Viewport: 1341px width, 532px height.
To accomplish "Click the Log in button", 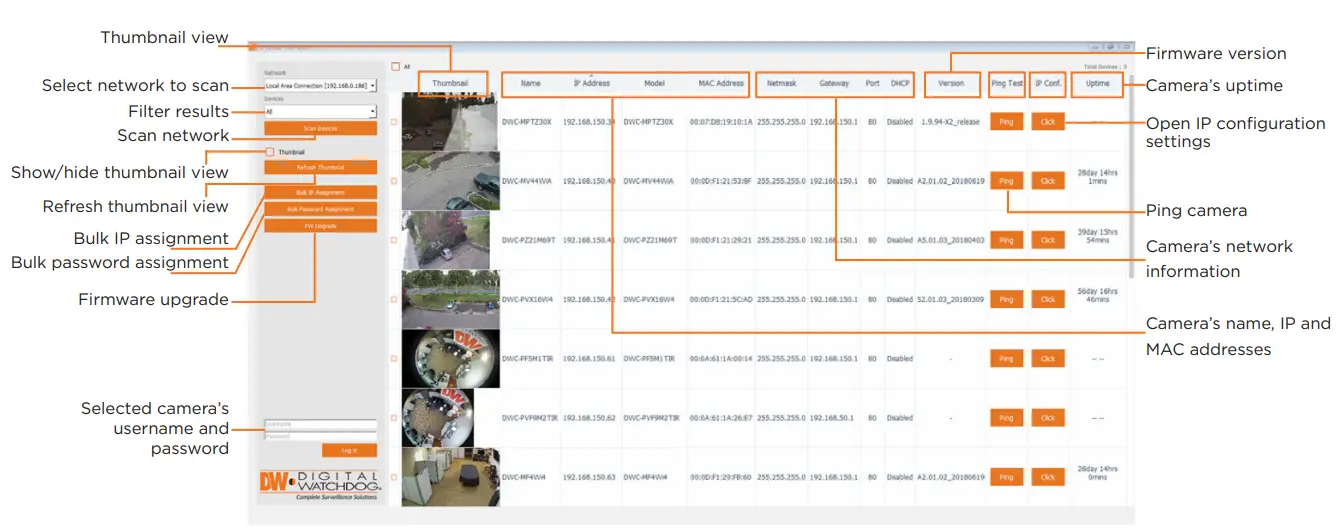I will coord(348,451).
